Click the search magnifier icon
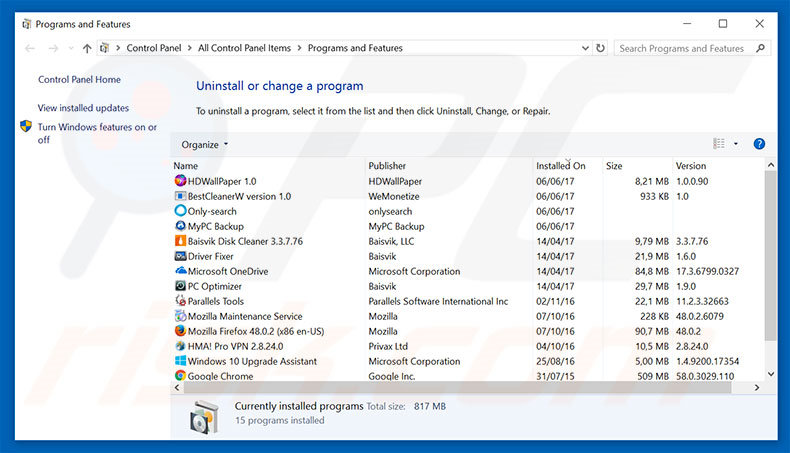Viewport: 790px width, 453px height. [x=761, y=48]
